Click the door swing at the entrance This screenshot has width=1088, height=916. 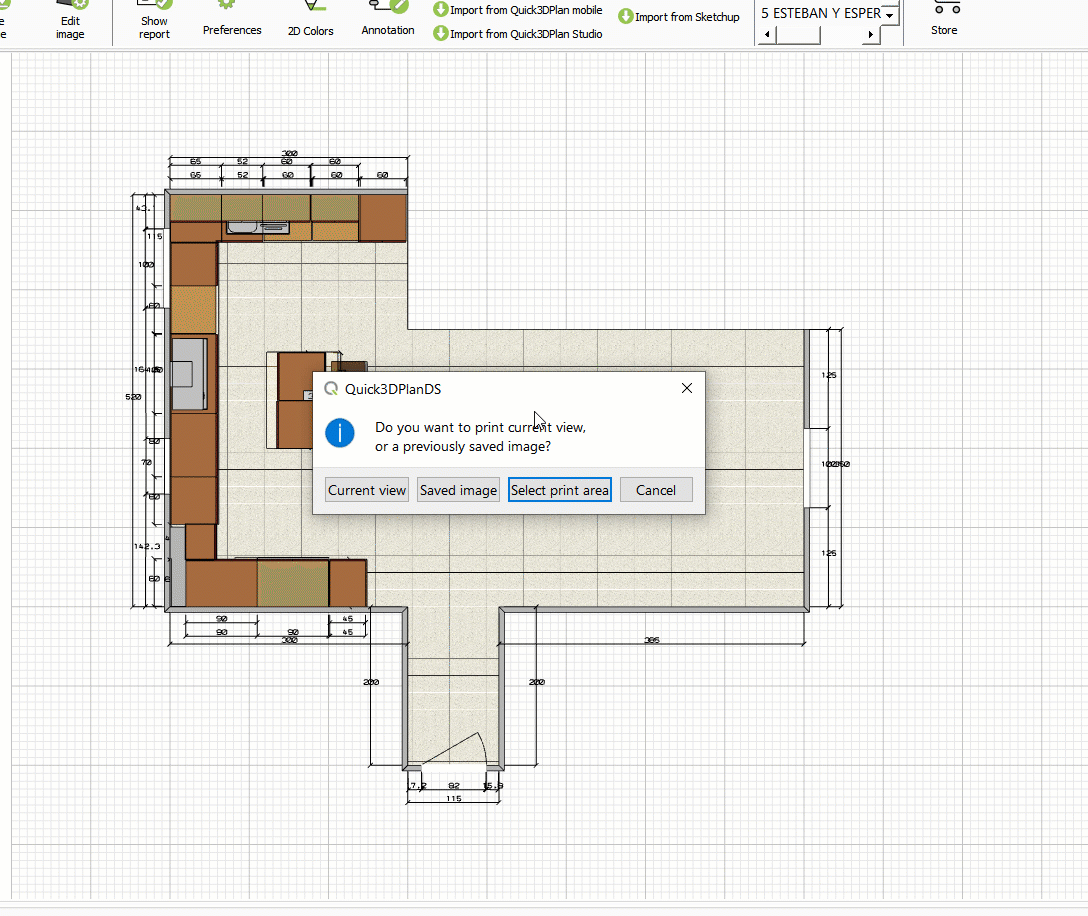coord(460,750)
